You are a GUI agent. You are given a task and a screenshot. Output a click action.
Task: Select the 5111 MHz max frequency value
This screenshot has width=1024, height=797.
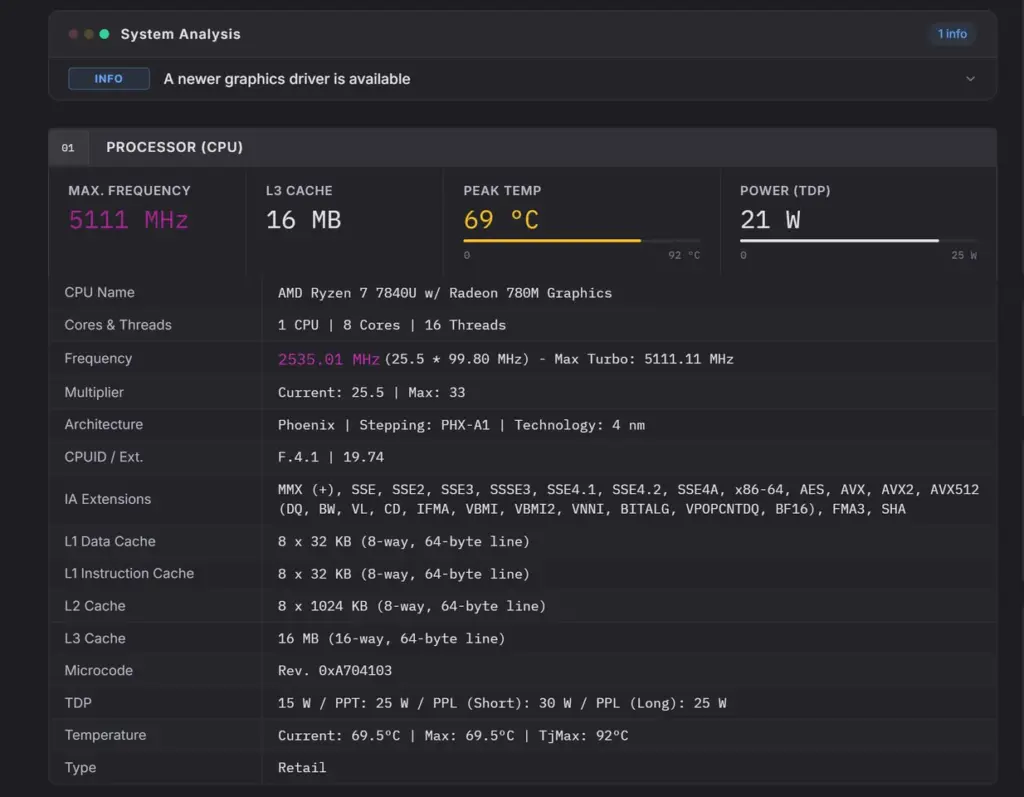(x=129, y=220)
